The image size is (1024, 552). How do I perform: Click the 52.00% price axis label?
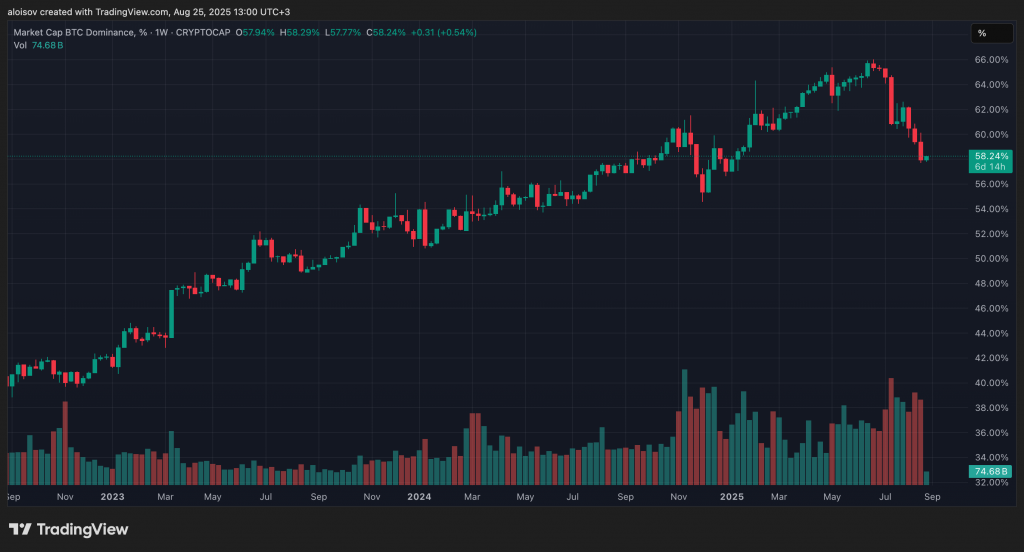991,233
